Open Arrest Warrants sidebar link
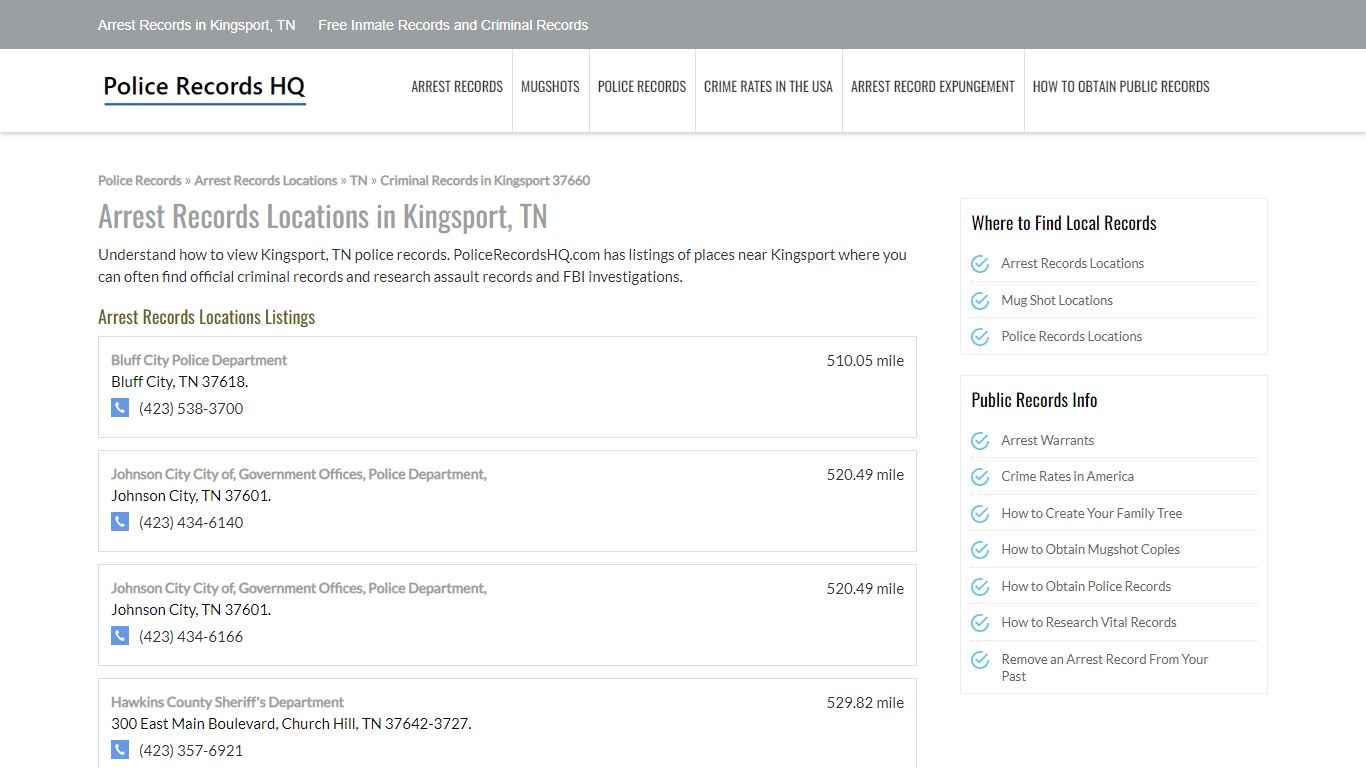The width and height of the screenshot is (1366, 768). (x=1048, y=440)
